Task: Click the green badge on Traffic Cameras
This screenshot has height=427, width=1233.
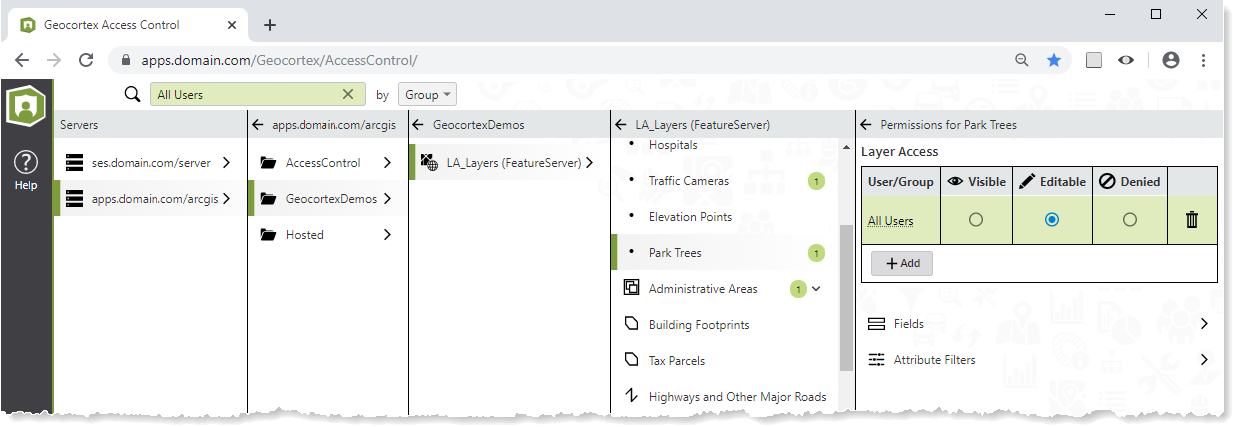Action: pos(816,181)
